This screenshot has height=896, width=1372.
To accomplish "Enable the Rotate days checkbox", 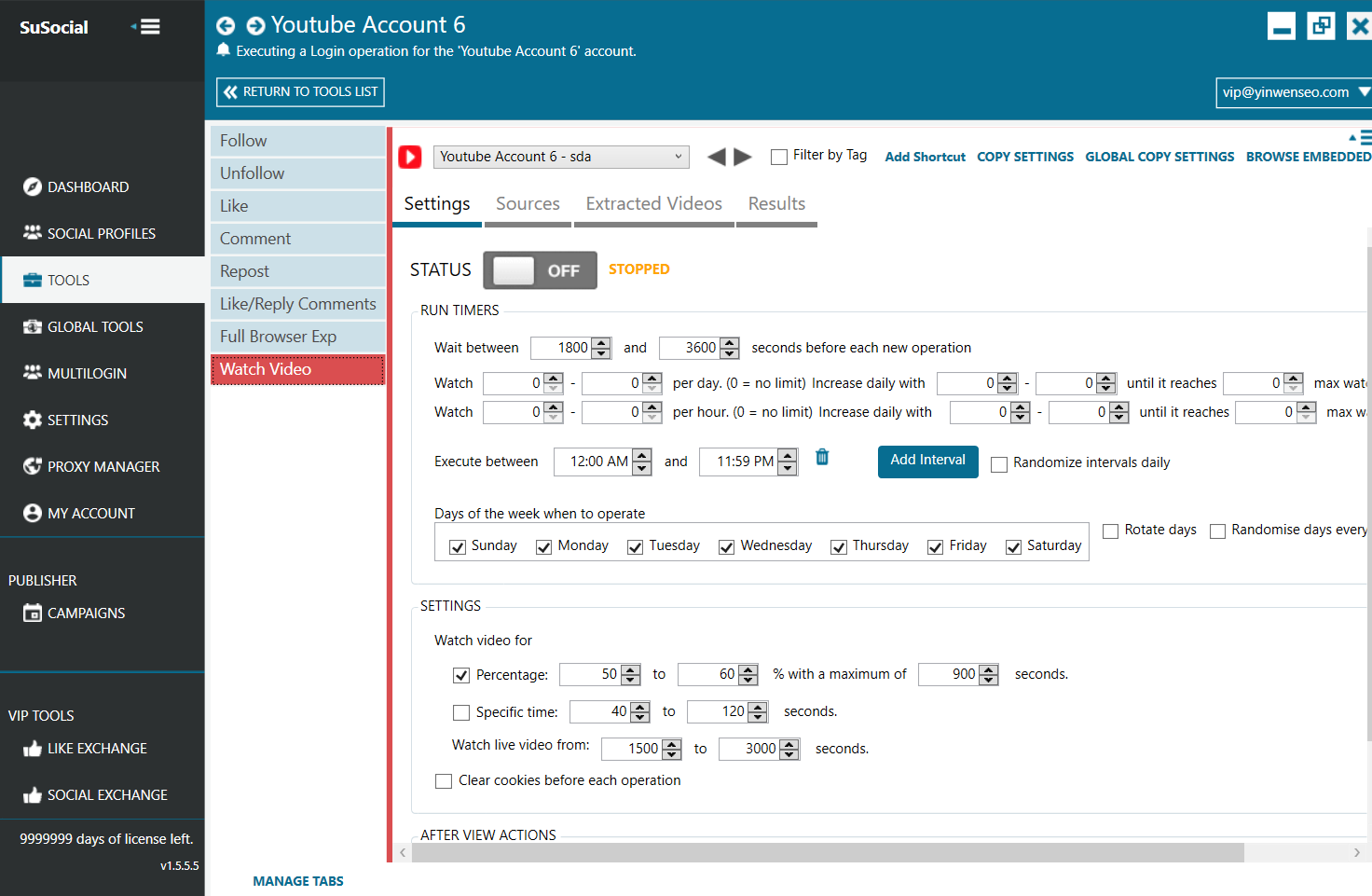I will pos(1110,531).
